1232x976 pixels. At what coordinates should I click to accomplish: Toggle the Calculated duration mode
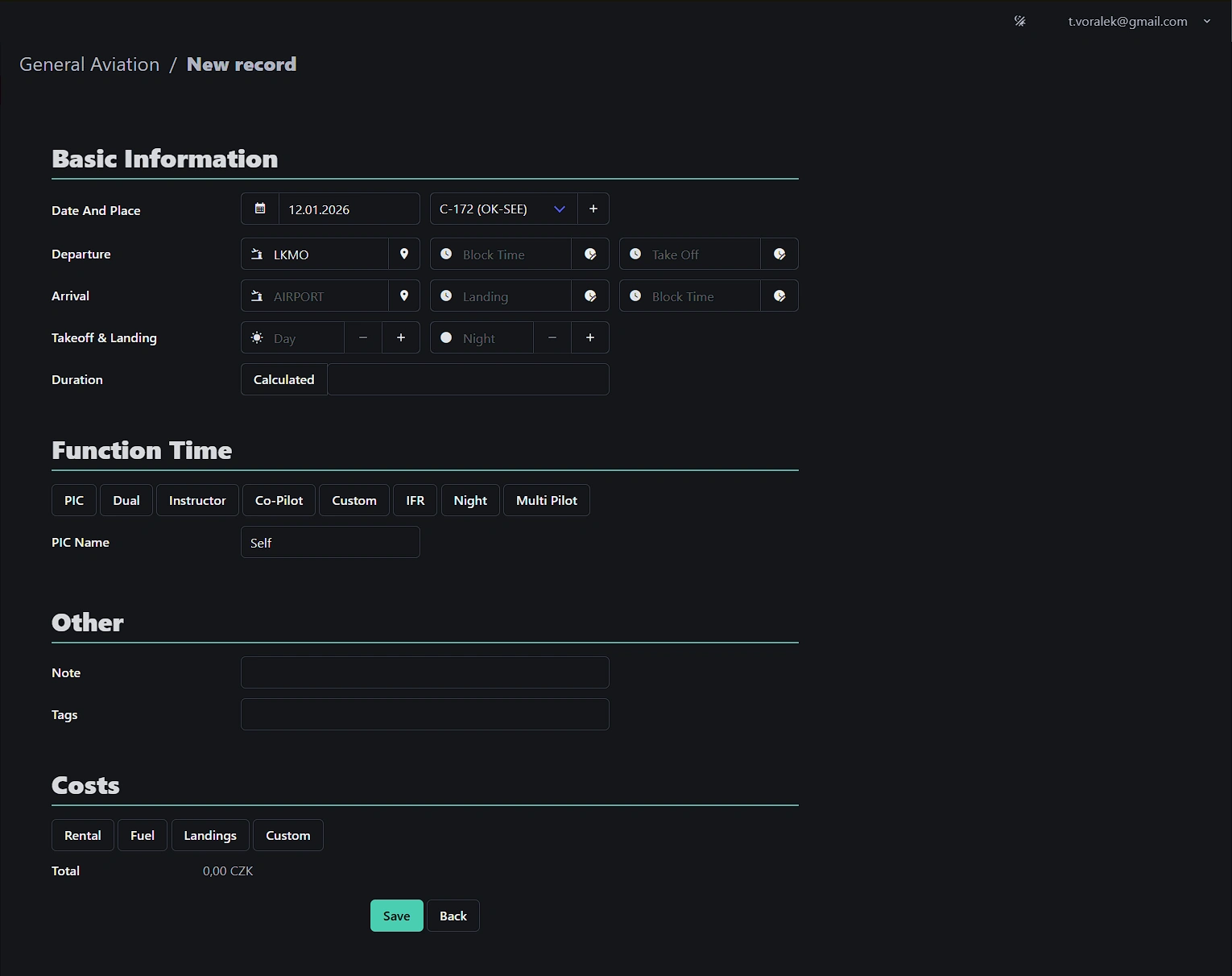pos(283,379)
